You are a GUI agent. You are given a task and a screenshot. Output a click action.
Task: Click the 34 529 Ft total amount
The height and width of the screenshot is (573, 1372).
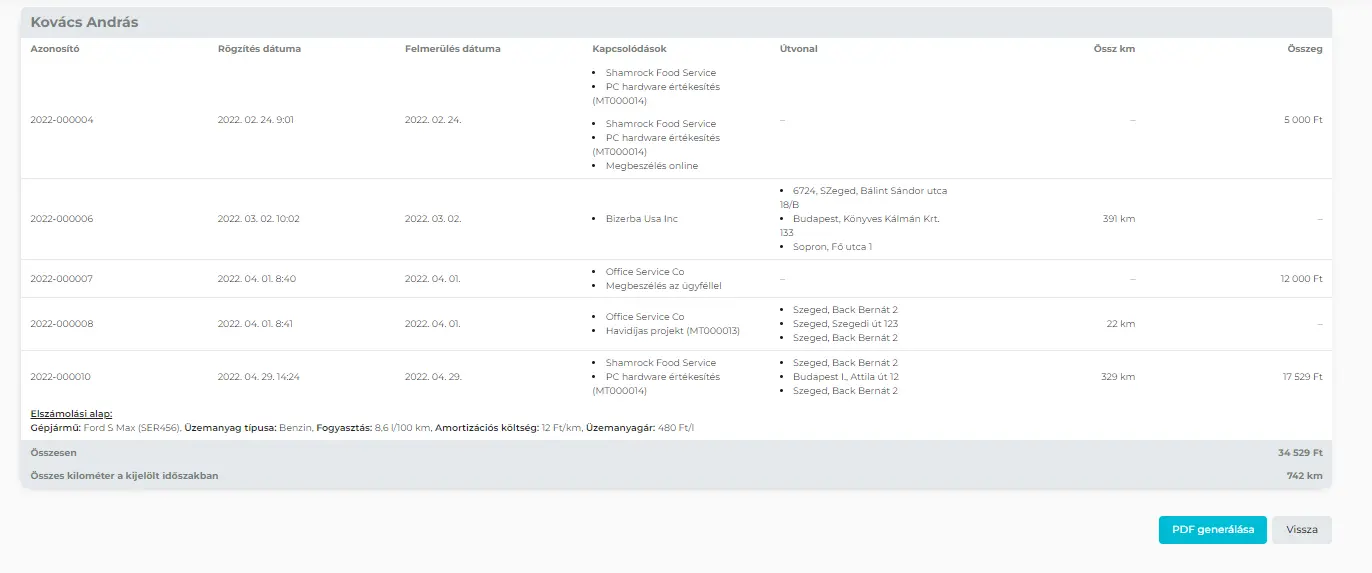[1300, 453]
